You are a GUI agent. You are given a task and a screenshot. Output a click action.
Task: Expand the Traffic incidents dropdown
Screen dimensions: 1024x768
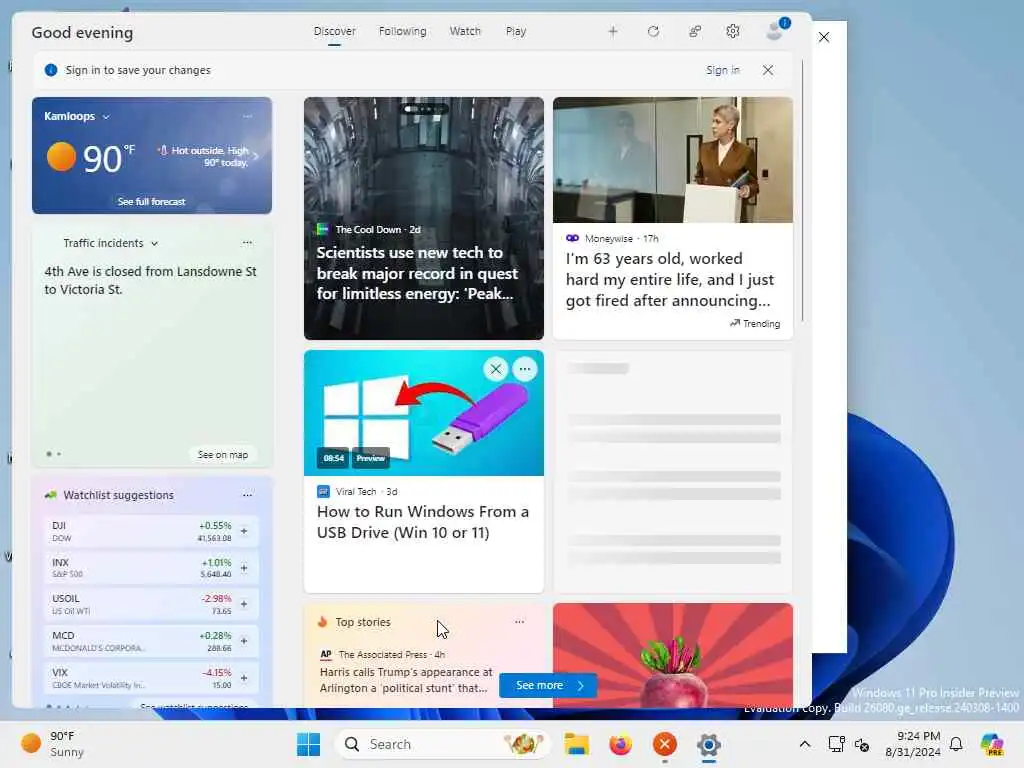pyautogui.click(x=154, y=244)
